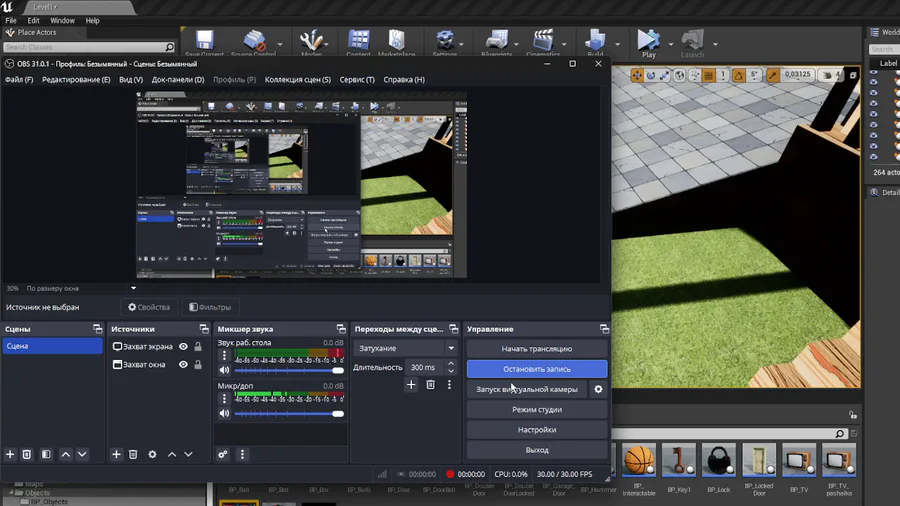Mute Звук раб. стола audio
Screen dimensions: 900x506
click(x=224, y=370)
